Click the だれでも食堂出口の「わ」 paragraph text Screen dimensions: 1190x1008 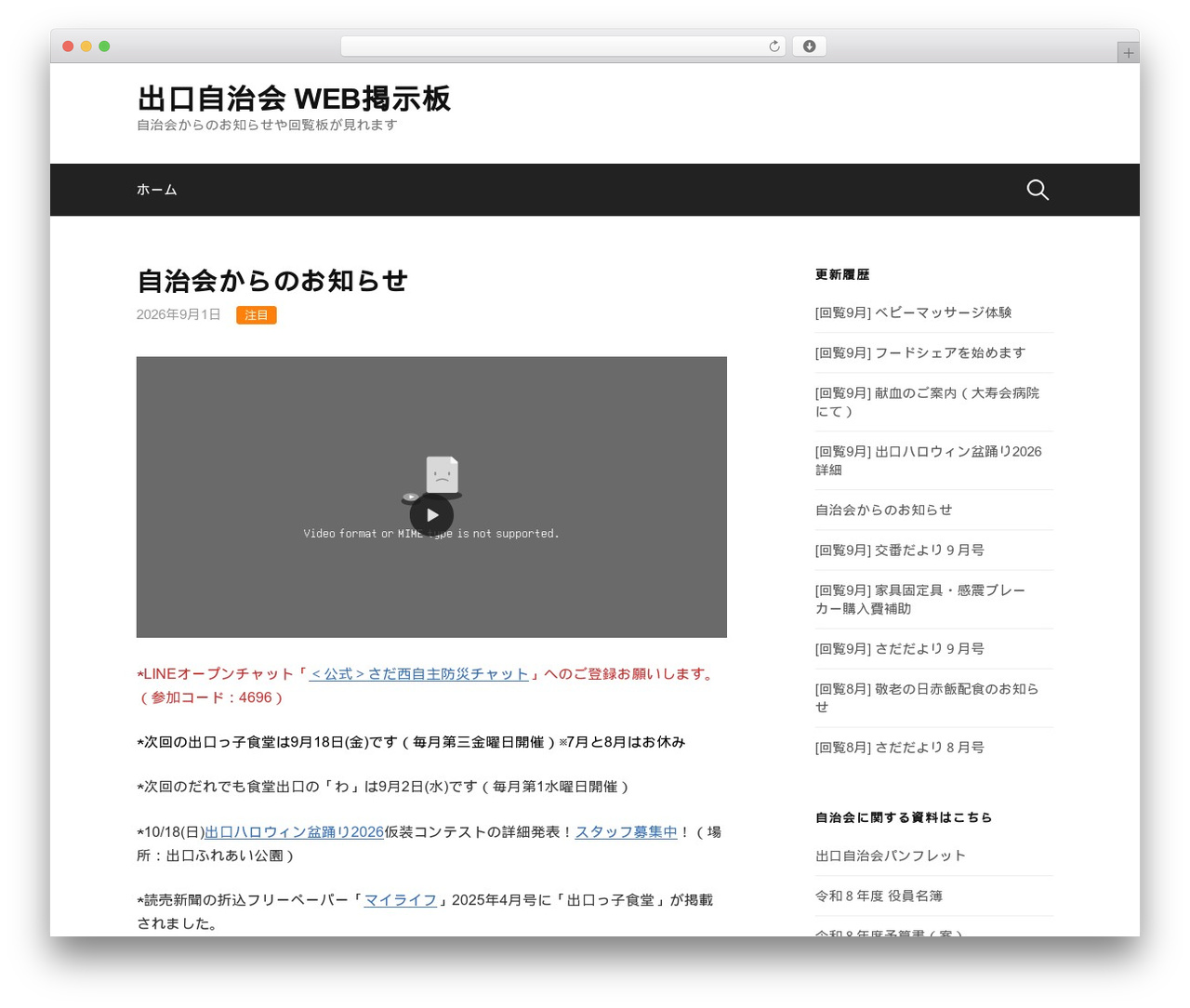(x=383, y=787)
